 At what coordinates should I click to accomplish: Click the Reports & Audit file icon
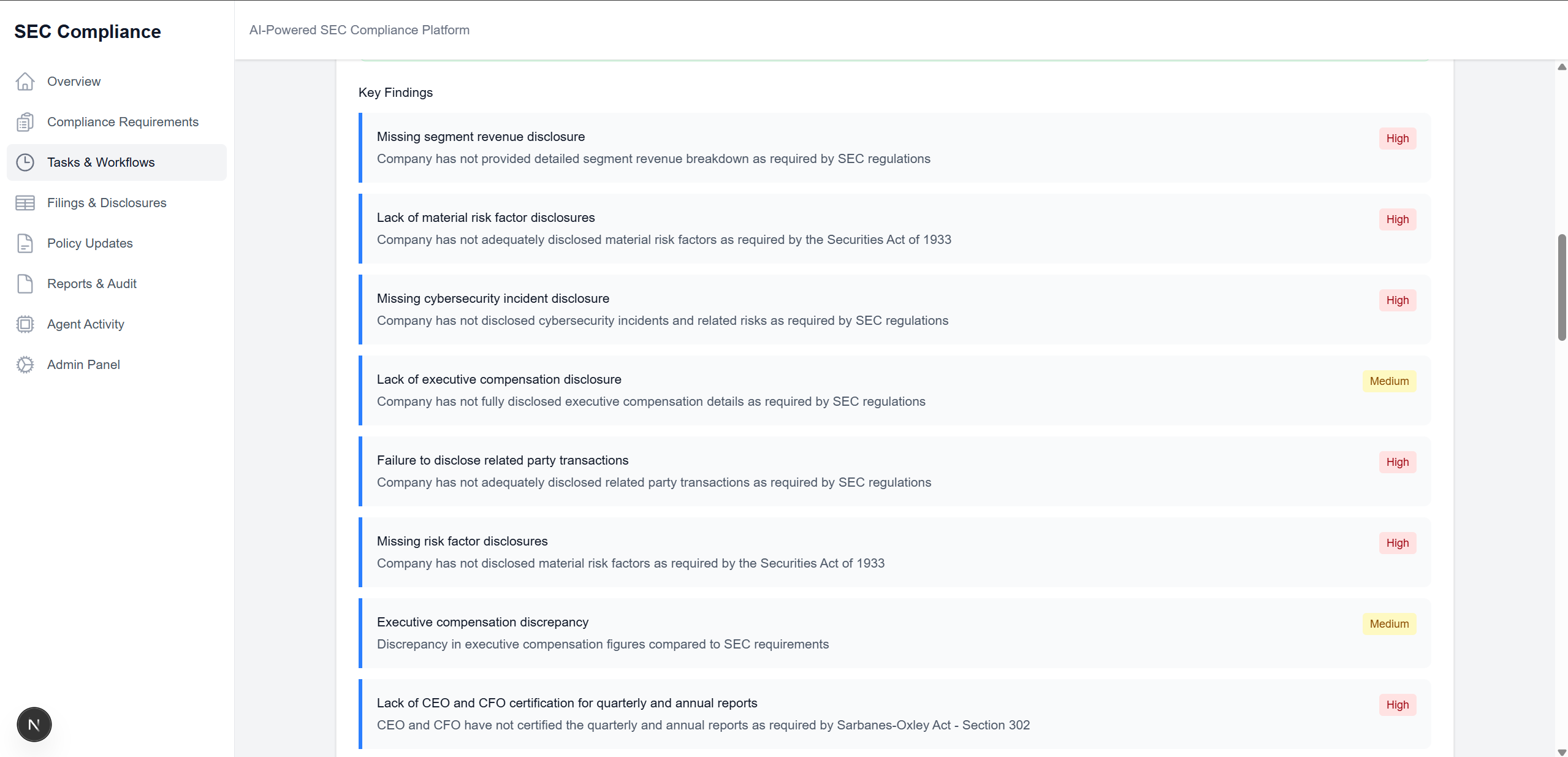[x=25, y=284]
